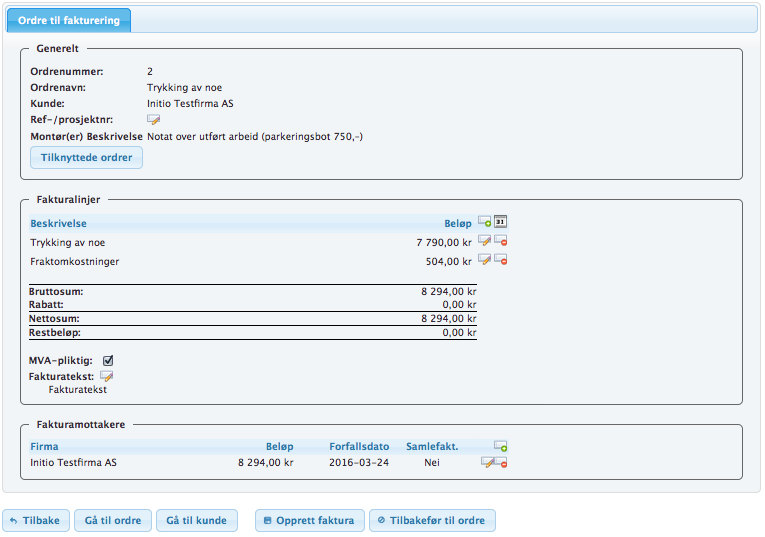
Task: Edit the Ref-/prosjektnr field icon
Action: tap(153, 119)
